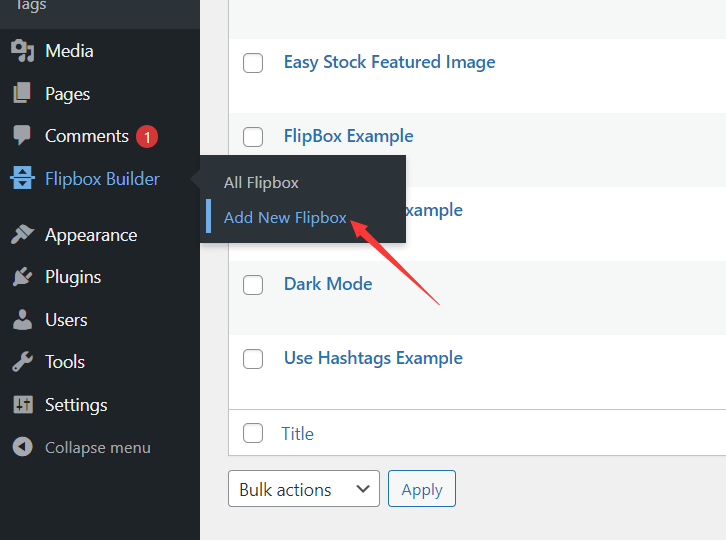Image resolution: width=726 pixels, height=540 pixels.
Task: Click the Media icon in sidebar
Action: coord(22,51)
